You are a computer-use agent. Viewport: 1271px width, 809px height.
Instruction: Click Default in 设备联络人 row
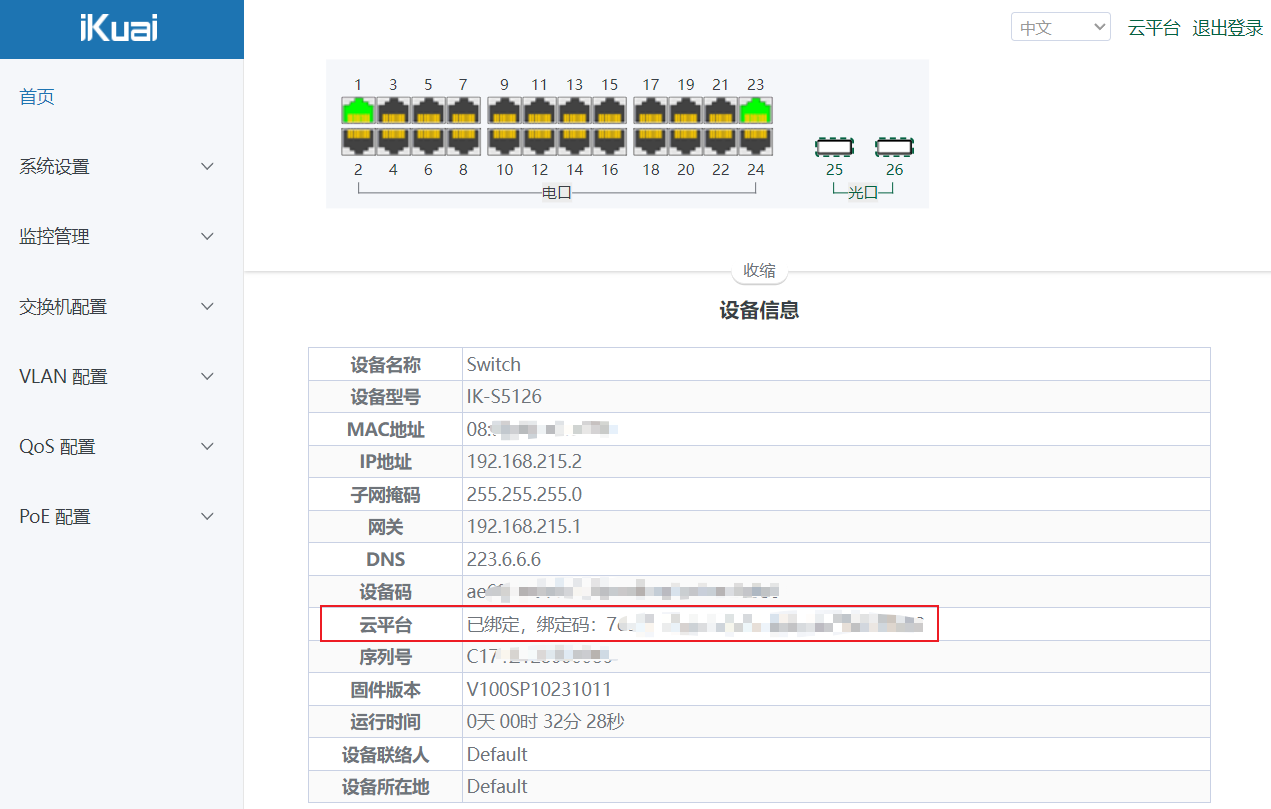pos(497,754)
